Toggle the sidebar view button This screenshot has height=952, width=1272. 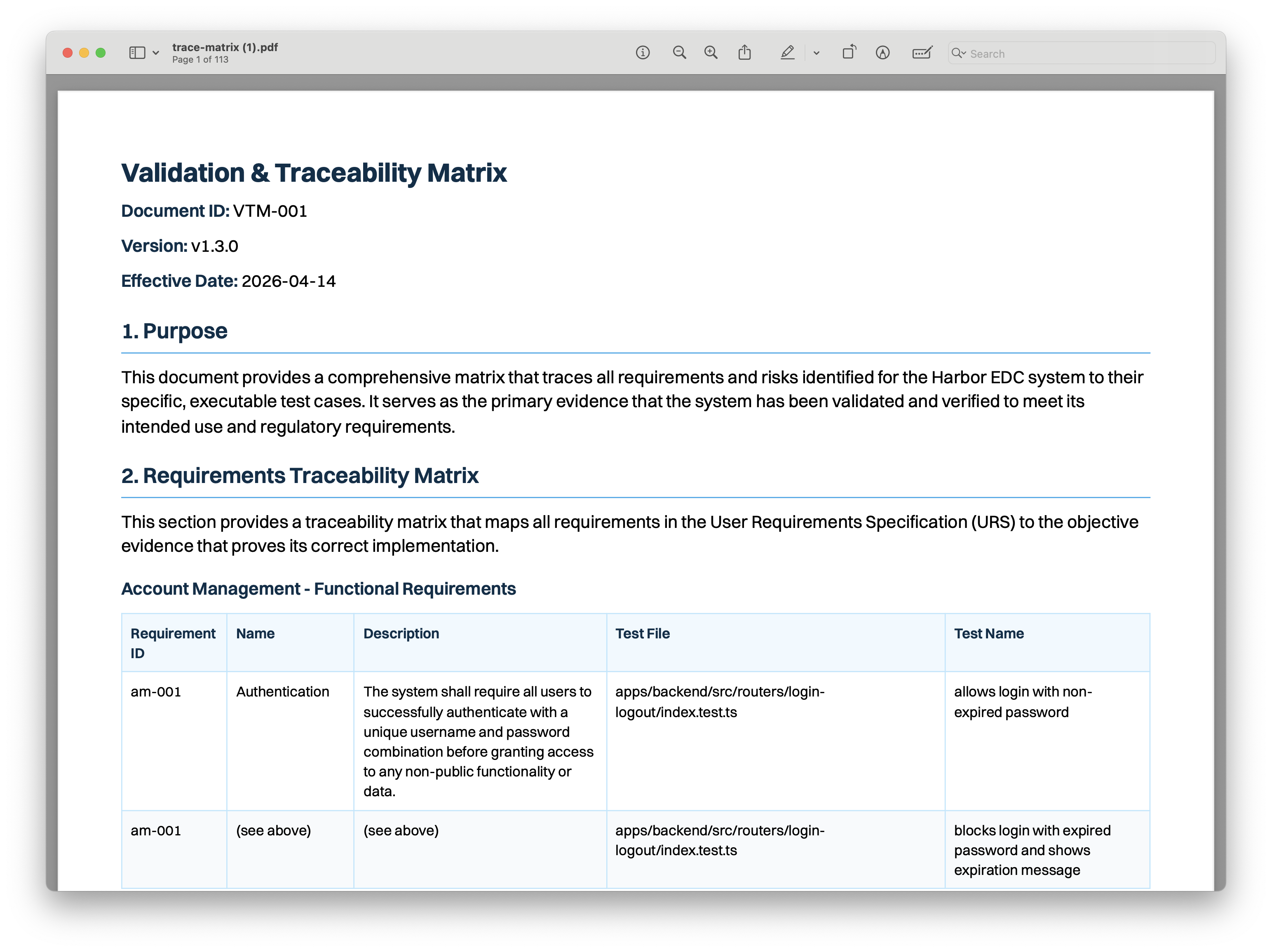[137, 53]
